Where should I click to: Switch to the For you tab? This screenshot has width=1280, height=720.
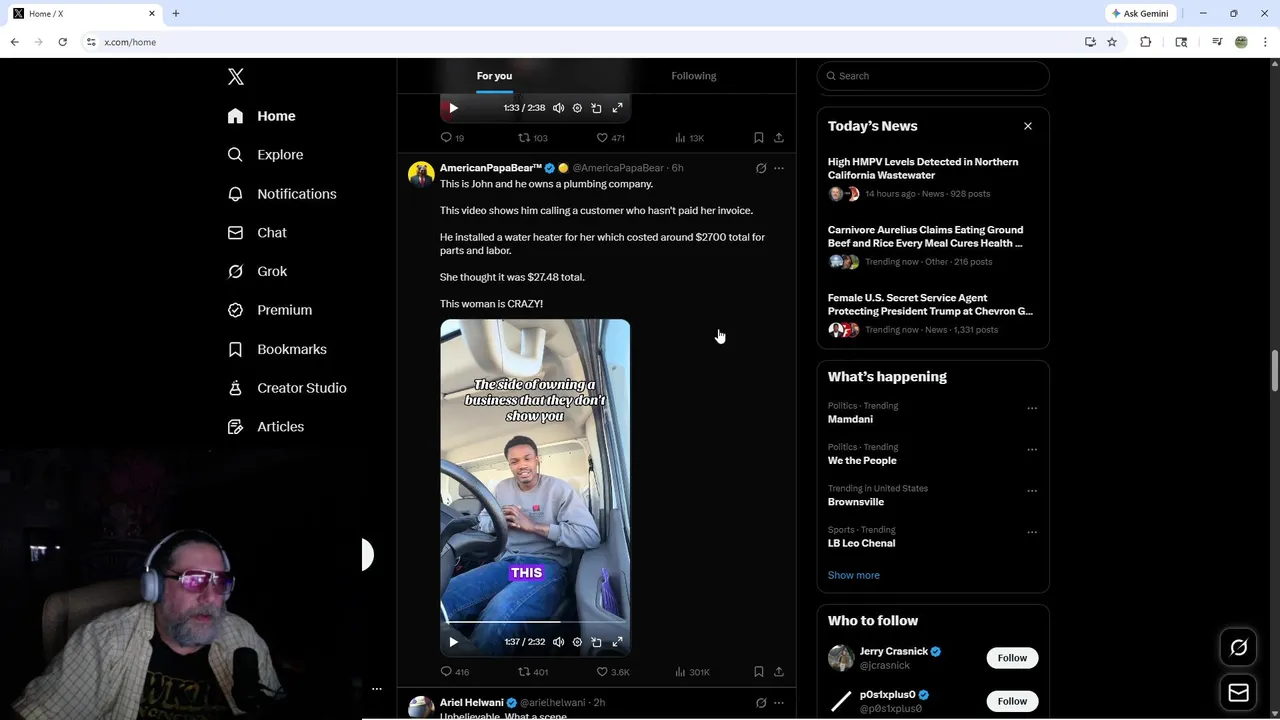(x=494, y=76)
